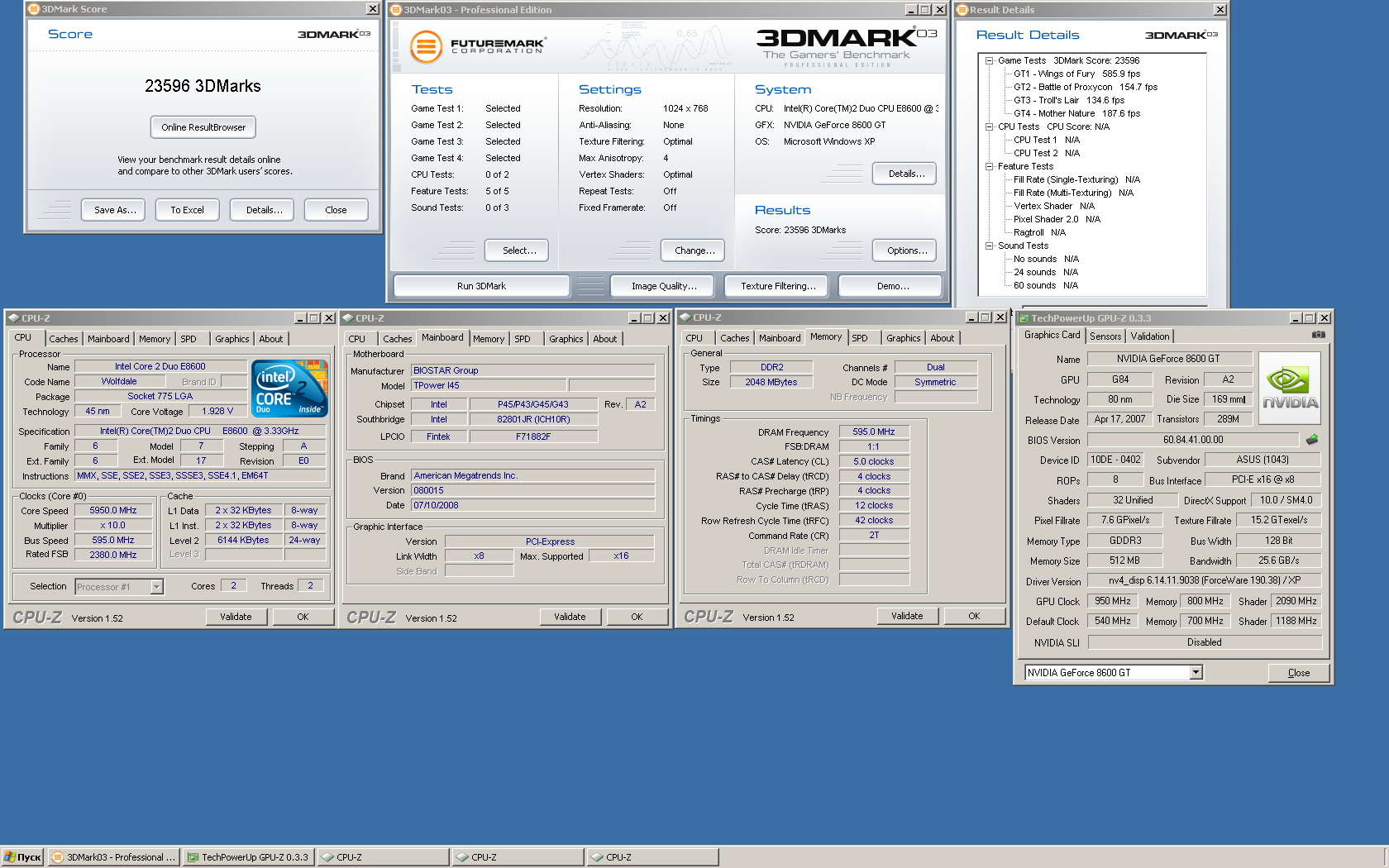This screenshot has width=1389, height=868.
Task: Select 24 sounds tree row
Action: point(1046,272)
